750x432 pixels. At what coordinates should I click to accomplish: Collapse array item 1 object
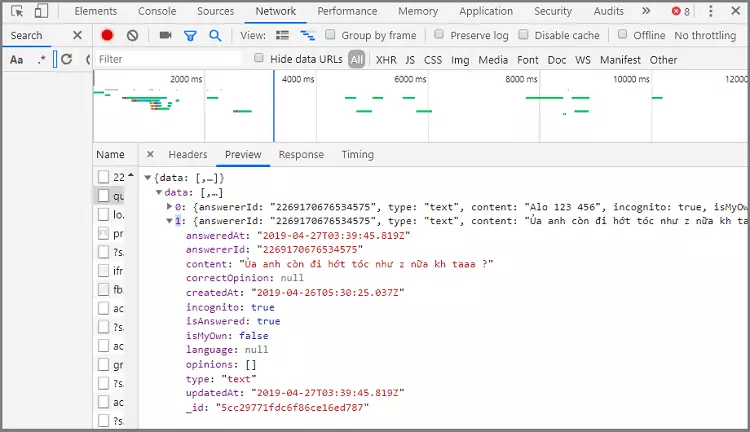(x=169, y=221)
